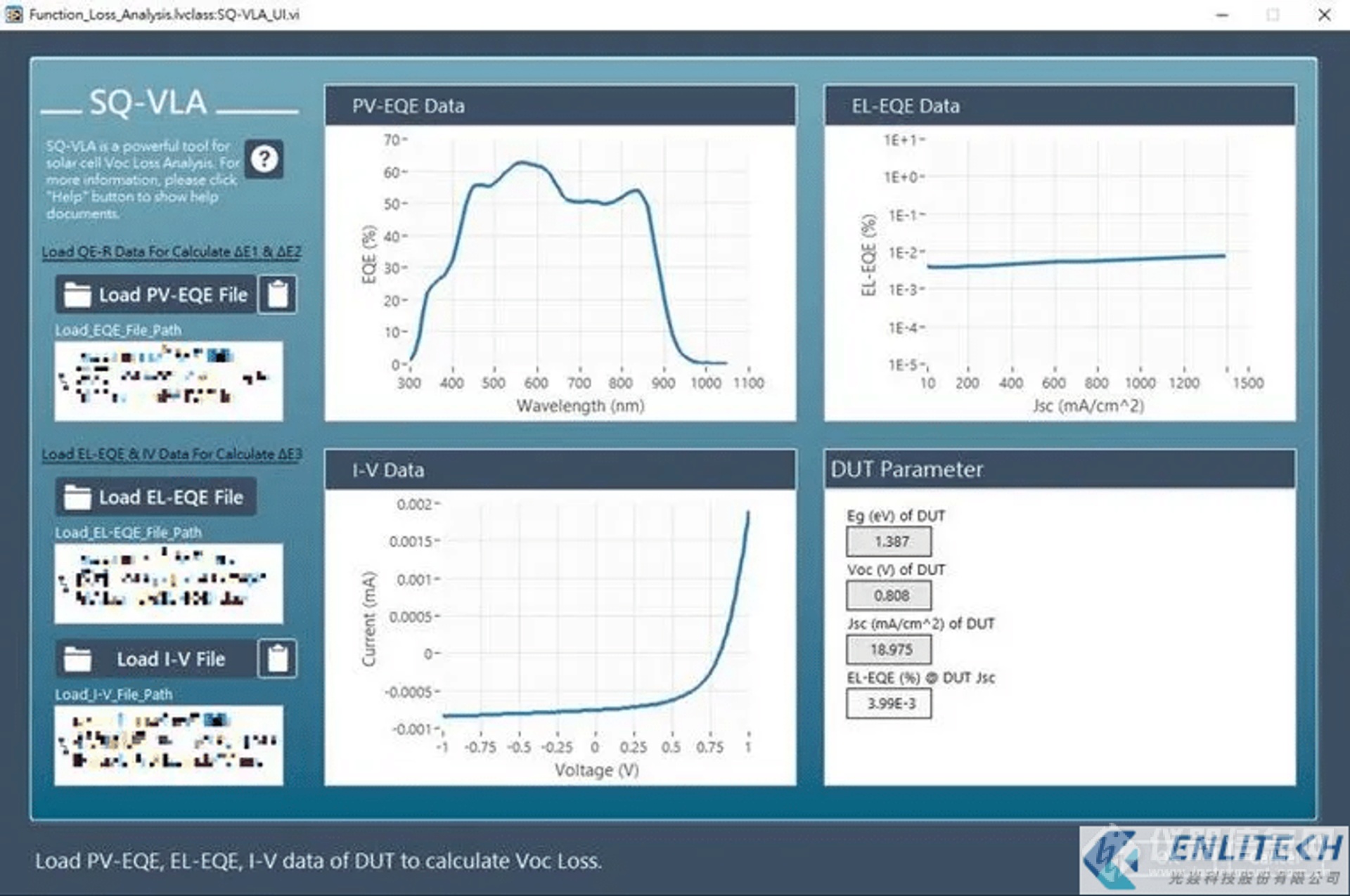This screenshot has height=896, width=1350.
Task: Click the folder icon on Load PV-EQE File
Action: pos(77,295)
